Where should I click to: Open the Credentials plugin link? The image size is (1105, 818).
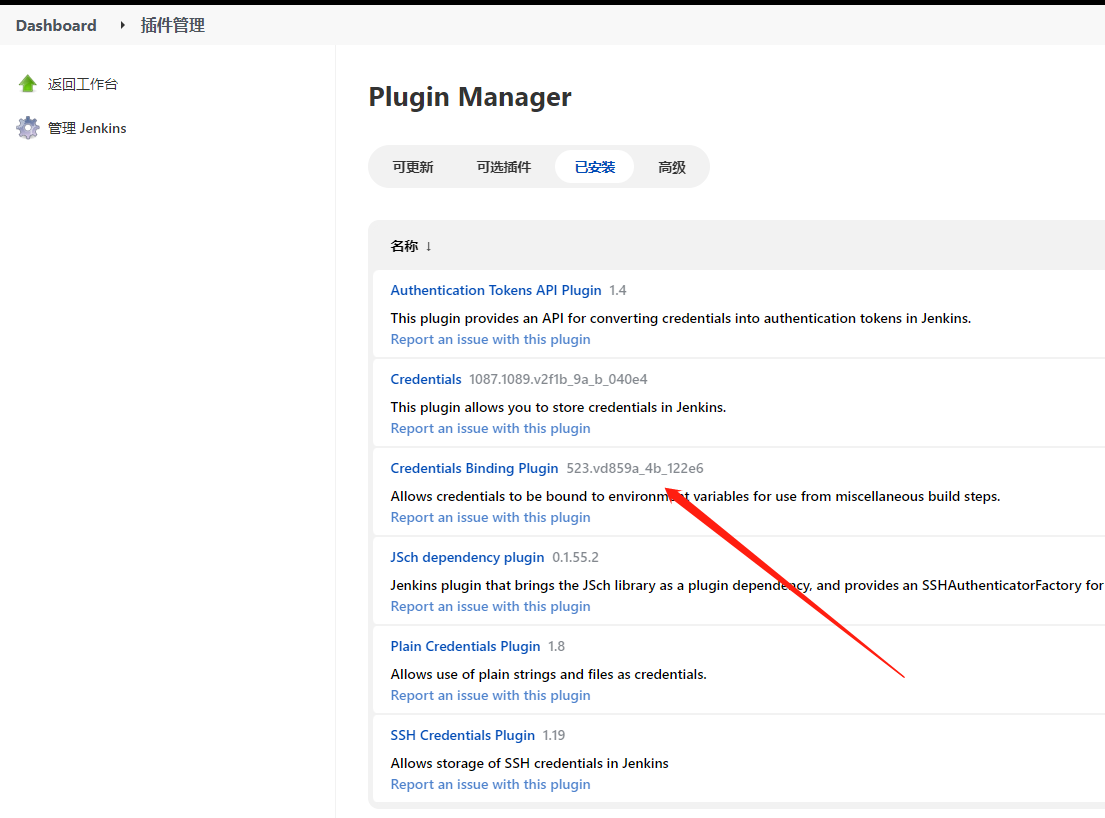tap(426, 379)
